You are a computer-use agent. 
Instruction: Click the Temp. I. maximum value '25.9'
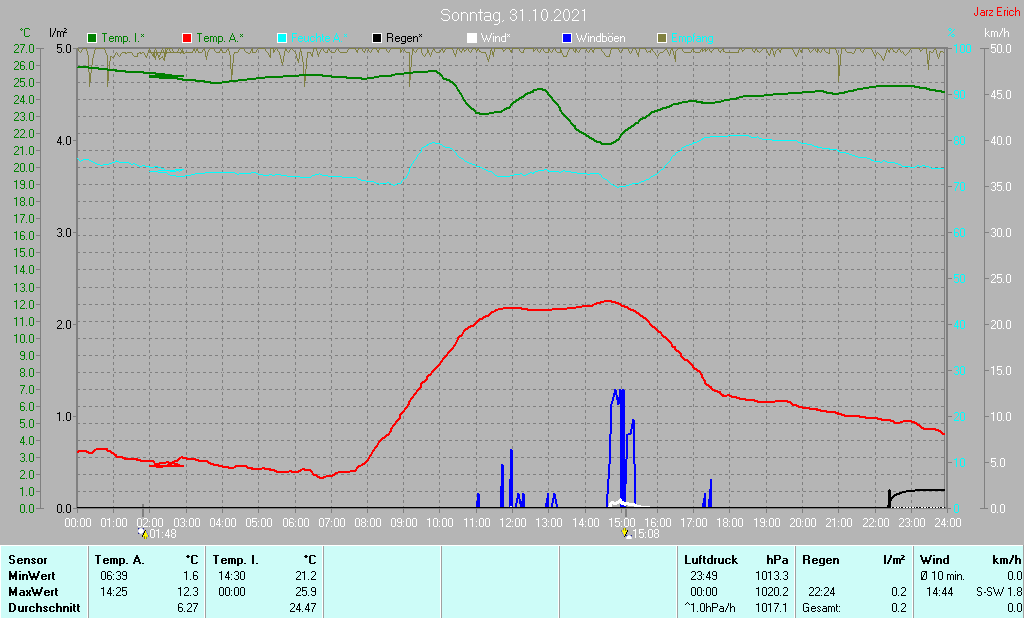click(x=306, y=592)
